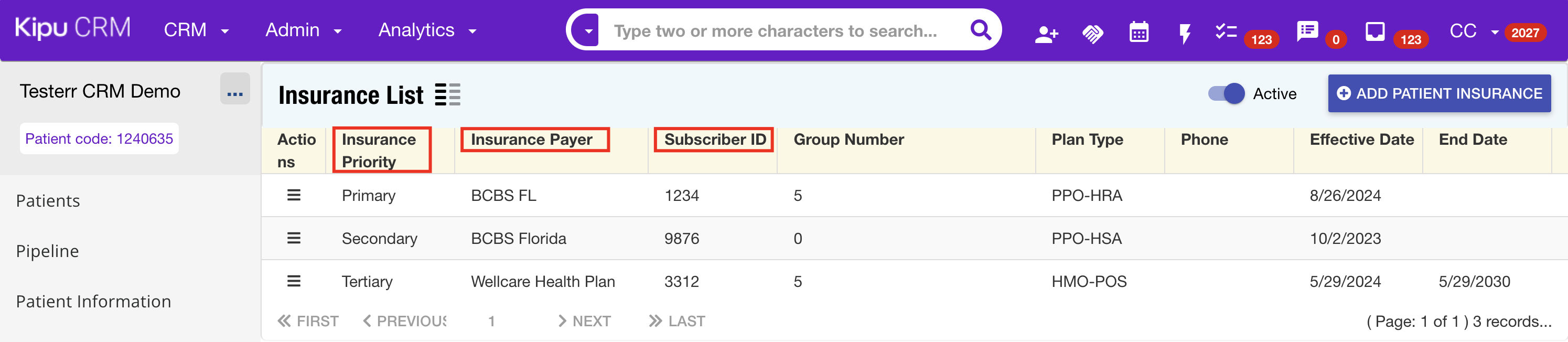The height and width of the screenshot is (342, 1568).
Task: Go to Pipeline in the sidebar
Action: pos(48,251)
